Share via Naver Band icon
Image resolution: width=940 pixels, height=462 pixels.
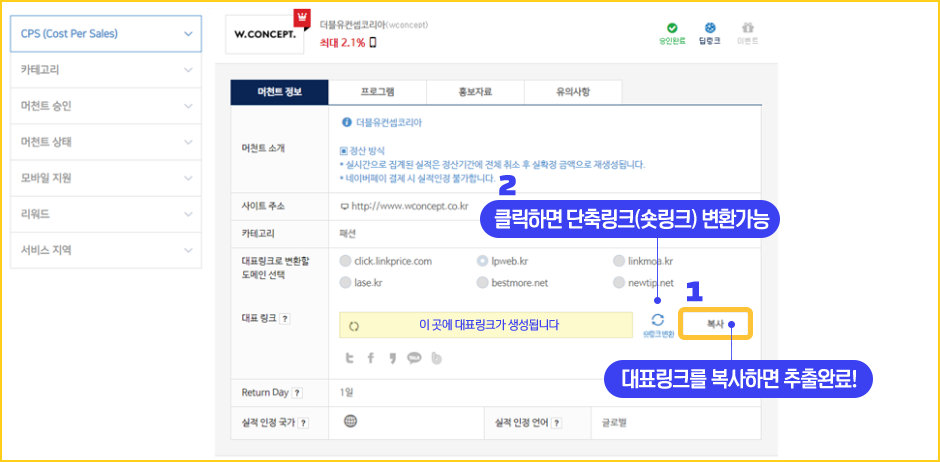[x=436, y=358]
